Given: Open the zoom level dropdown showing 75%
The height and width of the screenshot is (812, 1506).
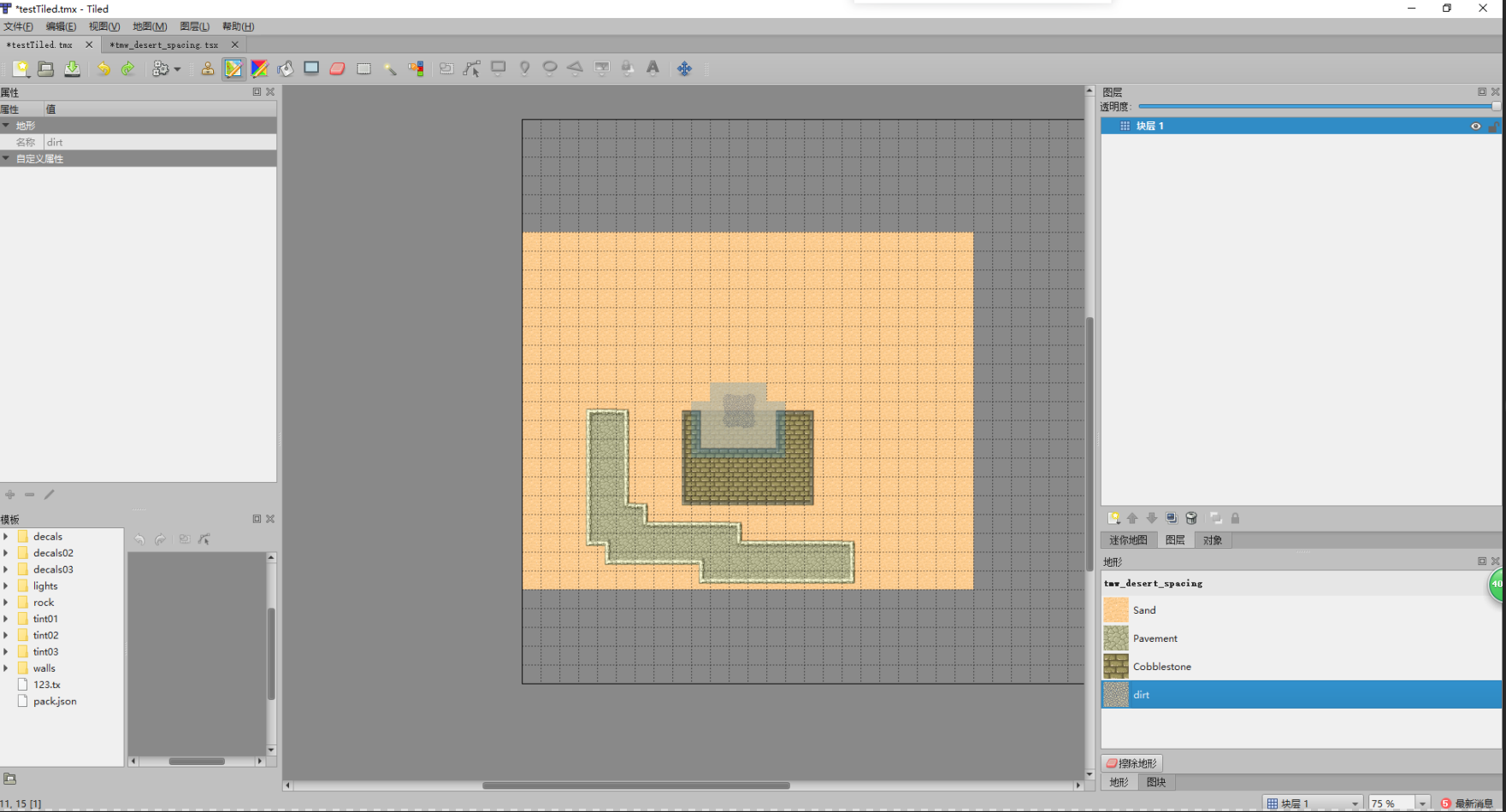Looking at the screenshot, I should (1399, 803).
